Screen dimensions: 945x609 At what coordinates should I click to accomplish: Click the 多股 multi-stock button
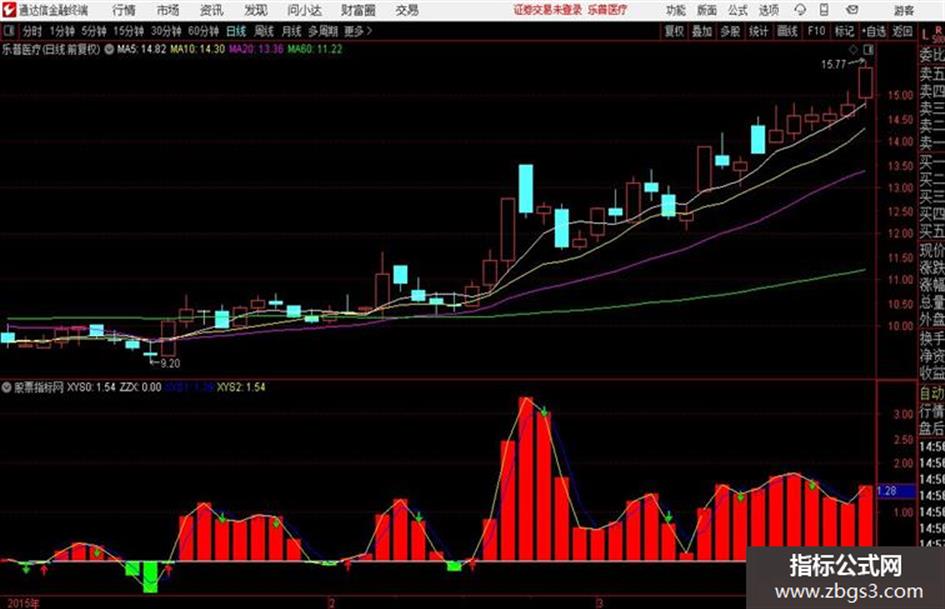pyautogui.click(x=730, y=31)
